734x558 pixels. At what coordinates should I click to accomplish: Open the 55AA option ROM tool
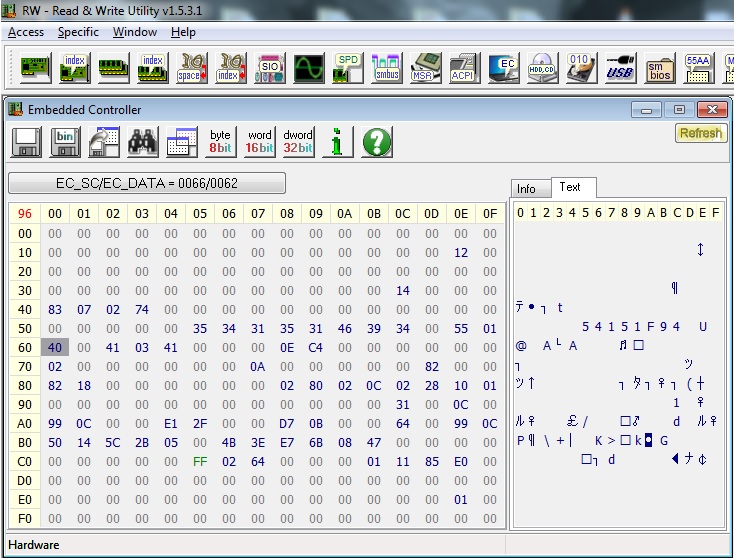(x=698, y=68)
